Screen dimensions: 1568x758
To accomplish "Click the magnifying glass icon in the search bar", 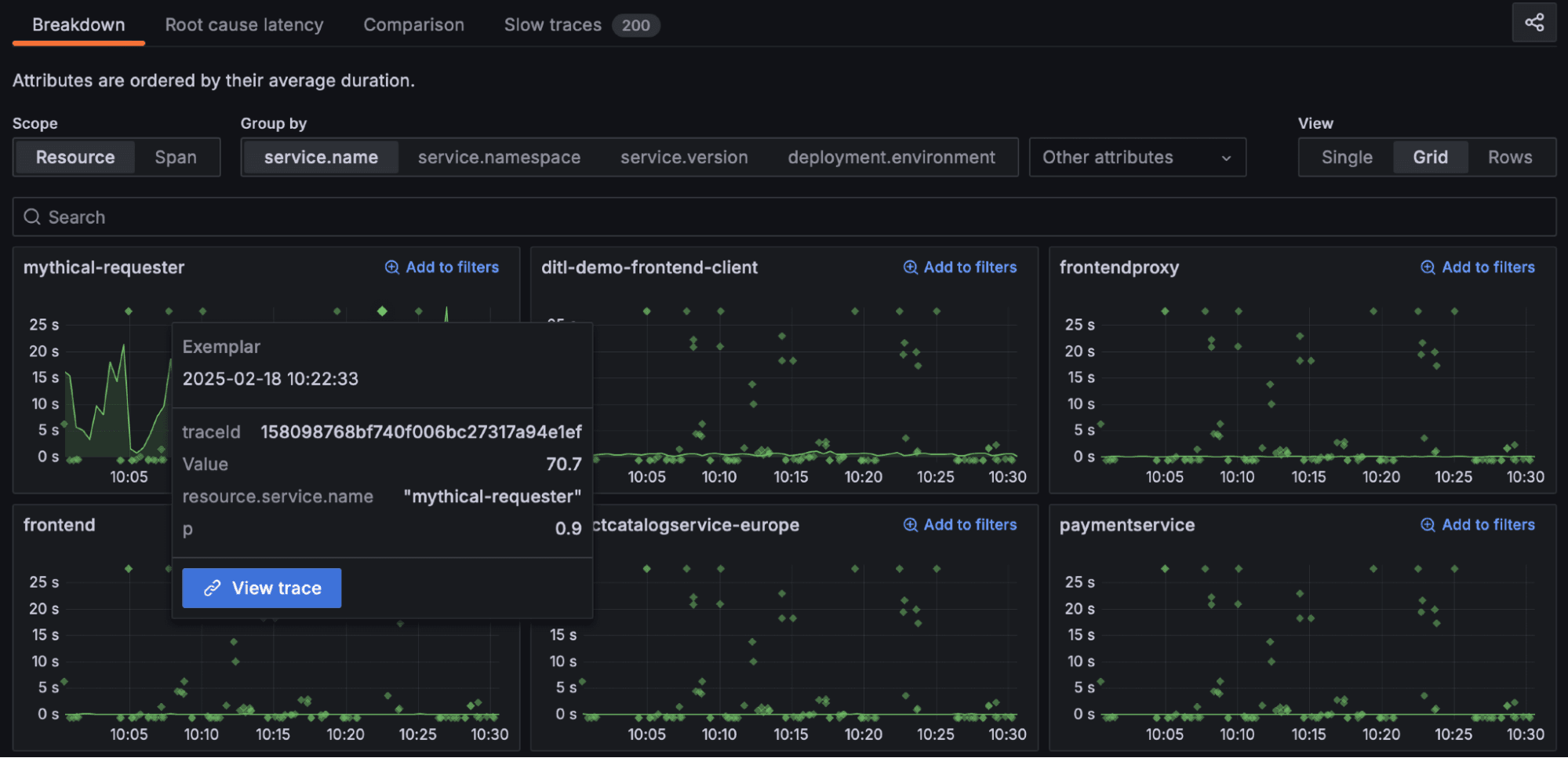I will pos(32,217).
